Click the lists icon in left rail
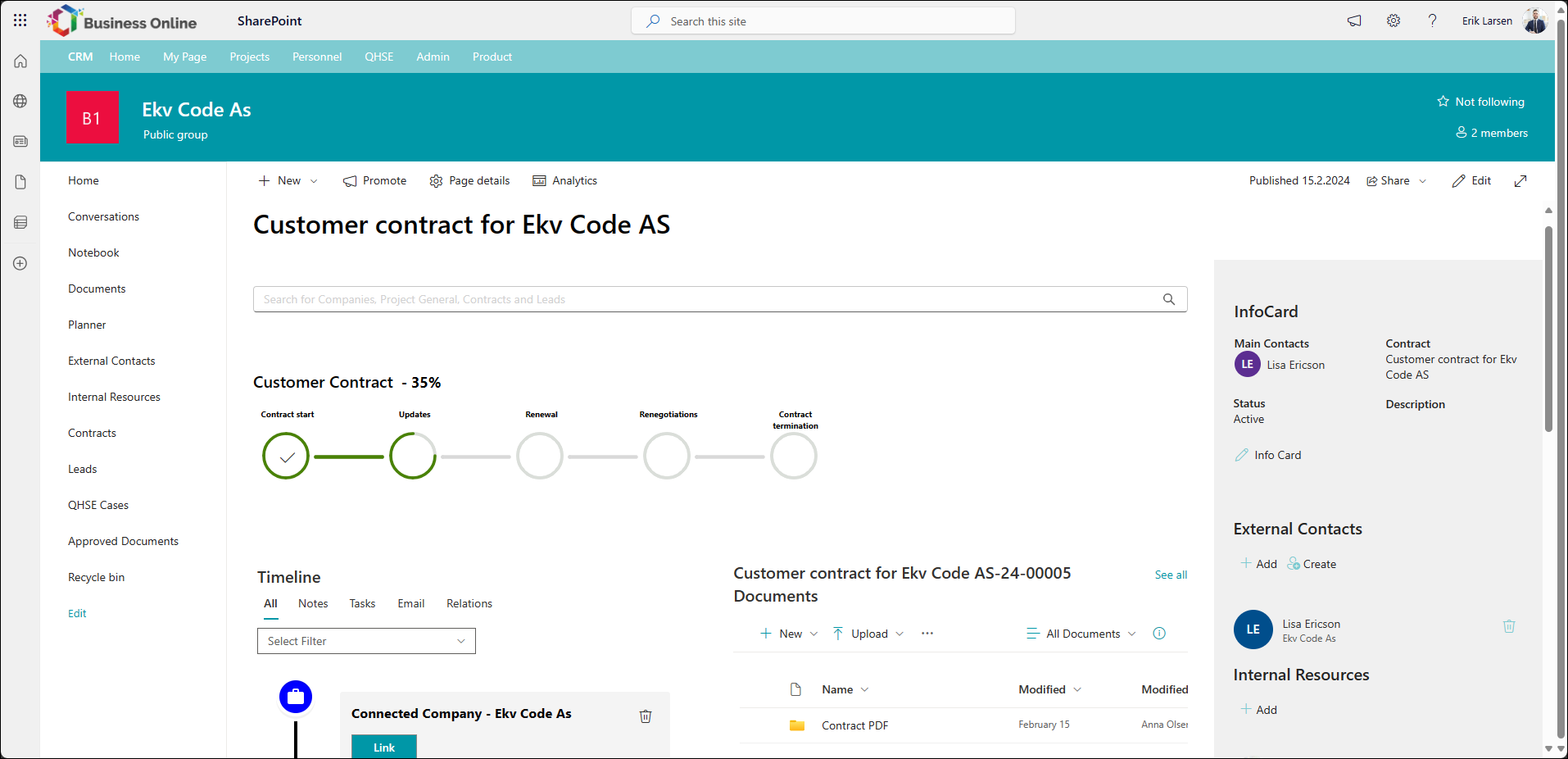Image resolution: width=1568 pixels, height=759 pixels. click(x=20, y=222)
